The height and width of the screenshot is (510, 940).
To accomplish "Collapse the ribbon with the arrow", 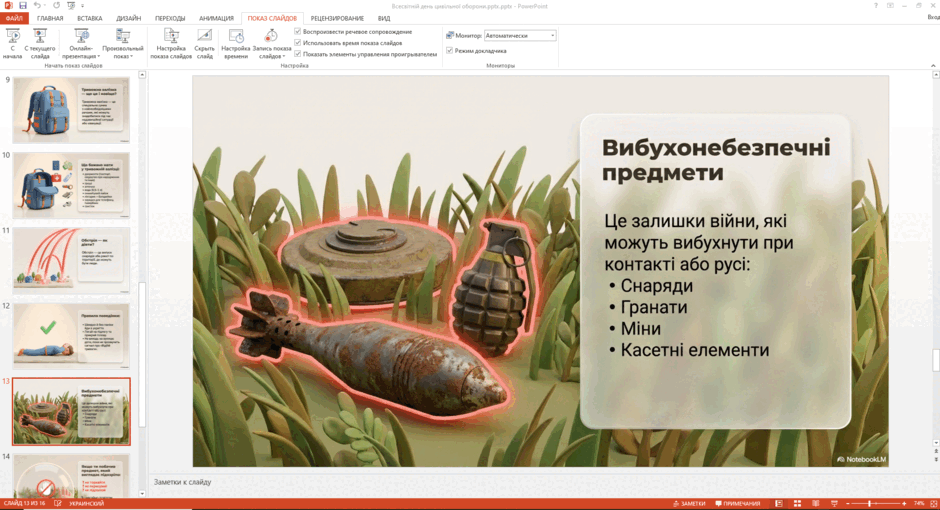I will 933,65.
